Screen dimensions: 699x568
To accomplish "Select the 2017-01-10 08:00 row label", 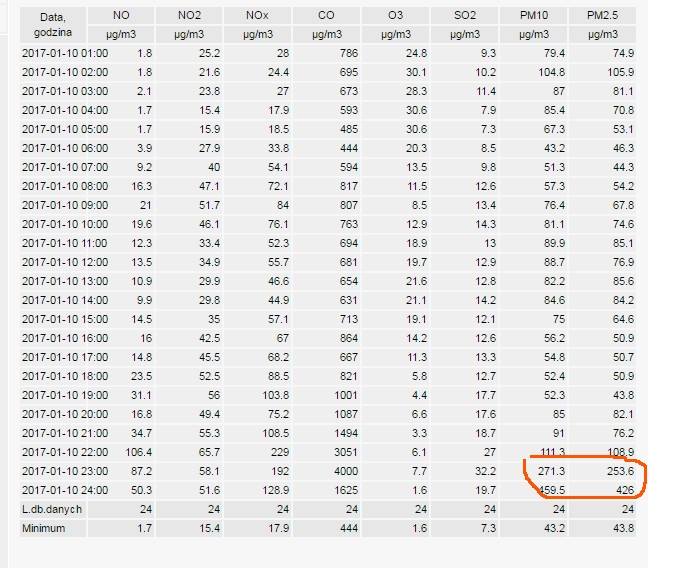I will pos(65,186).
